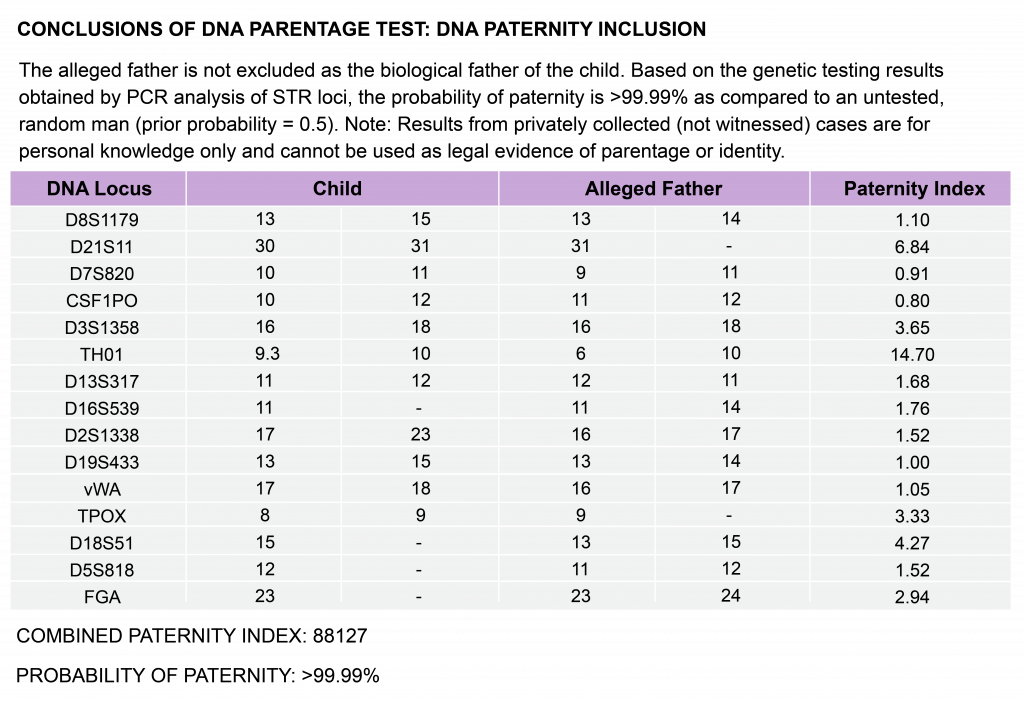The height and width of the screenshot is (702, 1024).
Task: Click the Conclusions of DNA Parentage Test heading
Action: coord(361,29)
